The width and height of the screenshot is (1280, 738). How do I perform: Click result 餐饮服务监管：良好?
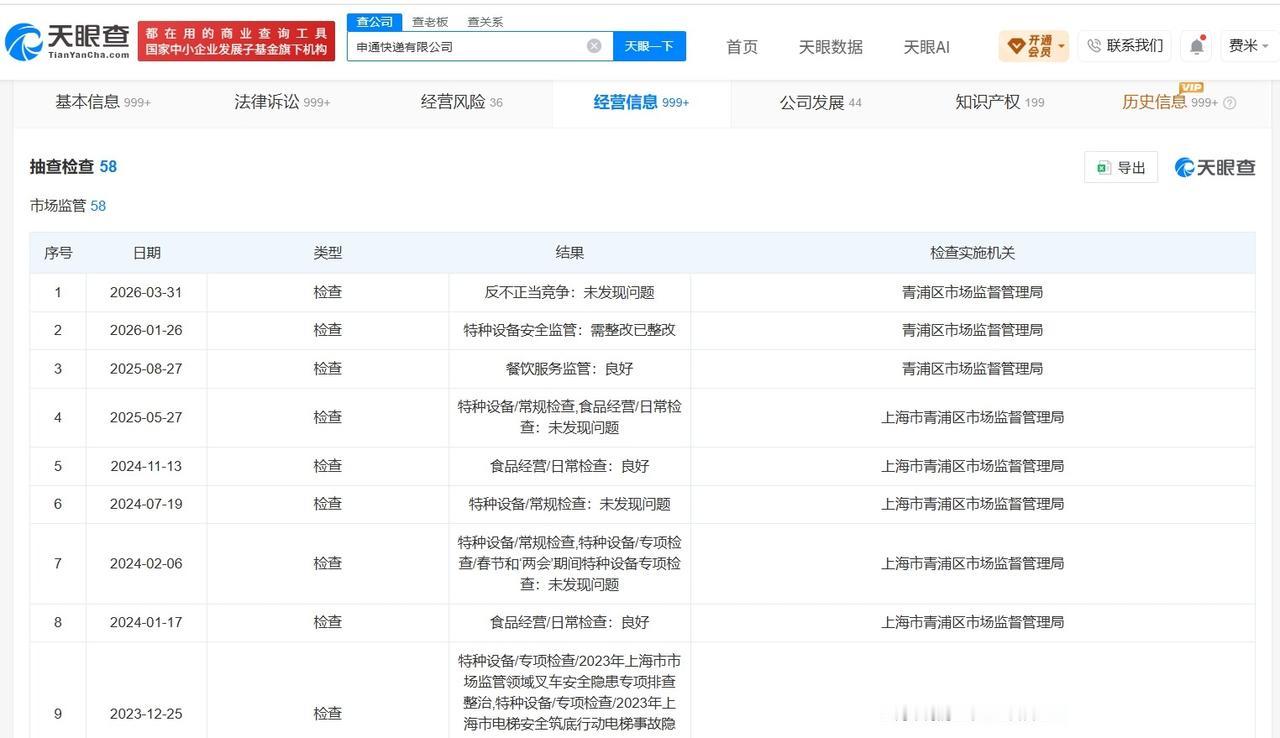(569, 368)
